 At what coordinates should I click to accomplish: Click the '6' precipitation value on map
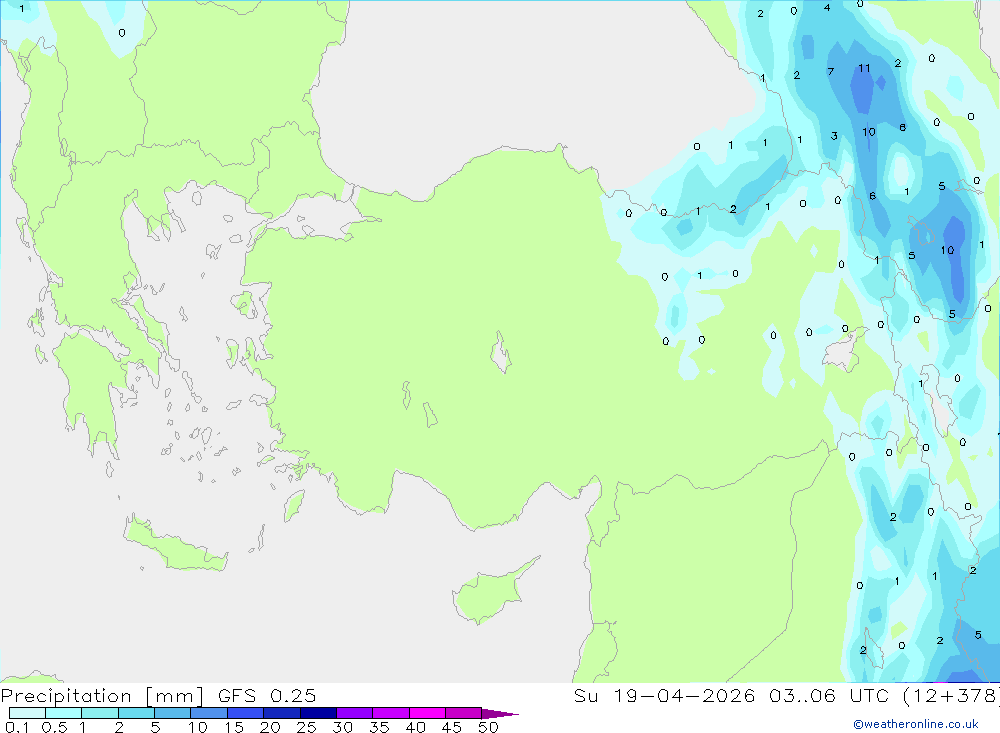872,196
